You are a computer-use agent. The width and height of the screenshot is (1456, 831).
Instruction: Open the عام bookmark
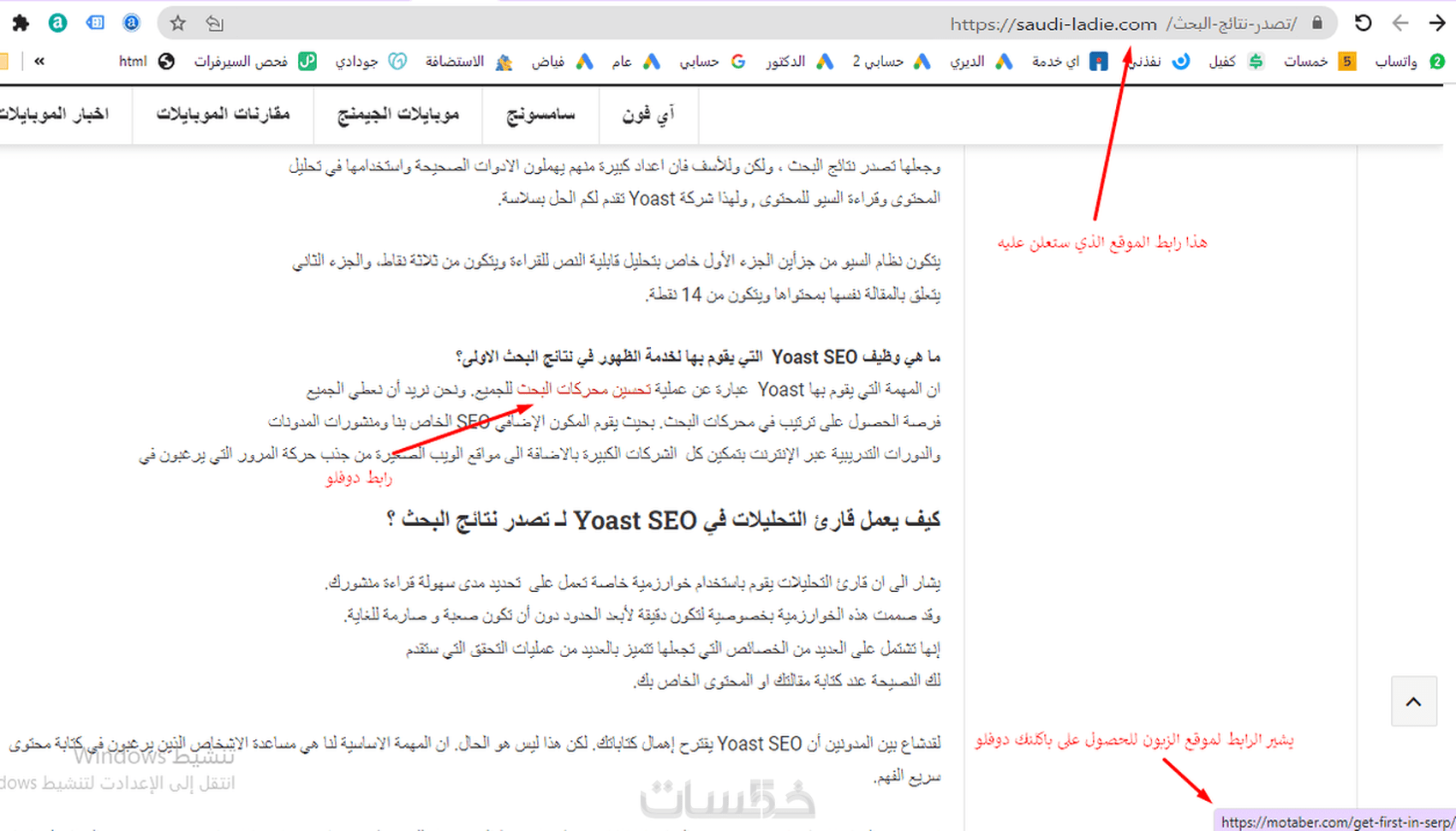[636, 62]
